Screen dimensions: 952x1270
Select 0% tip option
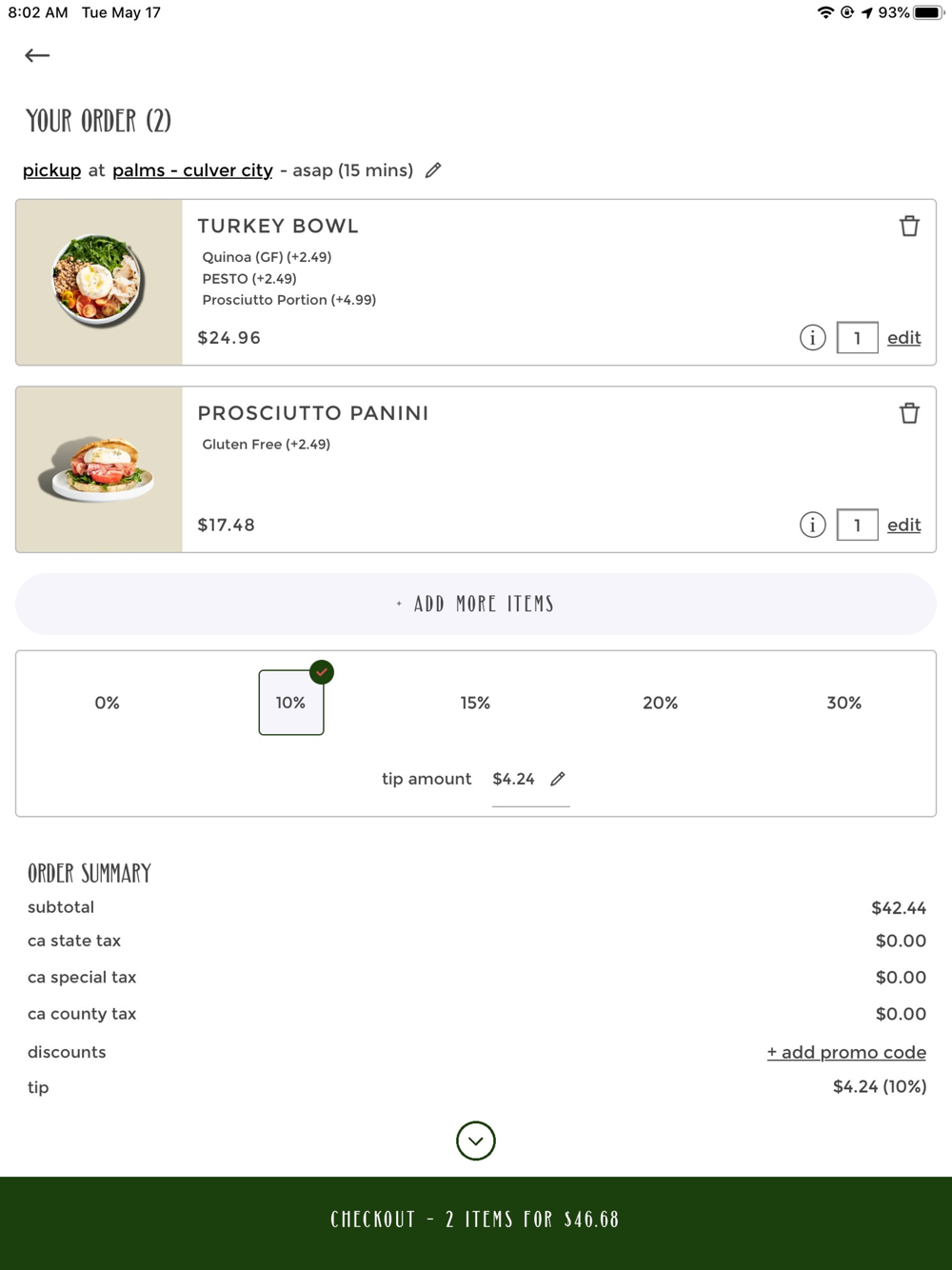tap(107, 703)
